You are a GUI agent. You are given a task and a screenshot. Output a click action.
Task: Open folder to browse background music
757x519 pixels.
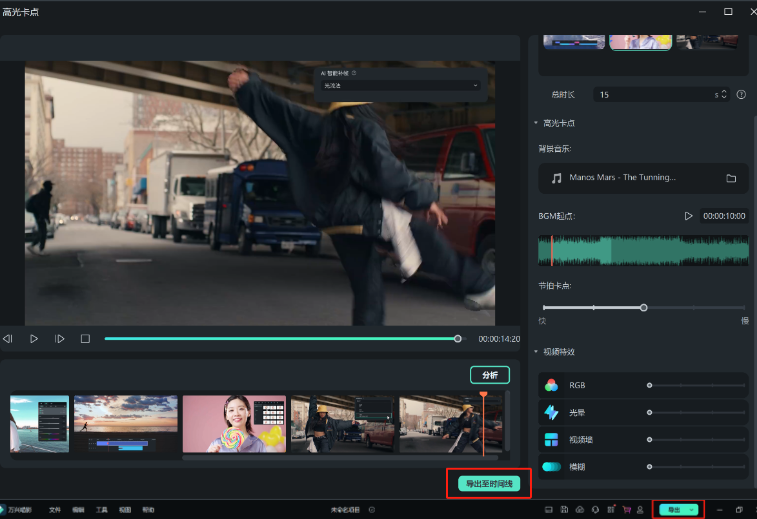[x=731, y=178]
